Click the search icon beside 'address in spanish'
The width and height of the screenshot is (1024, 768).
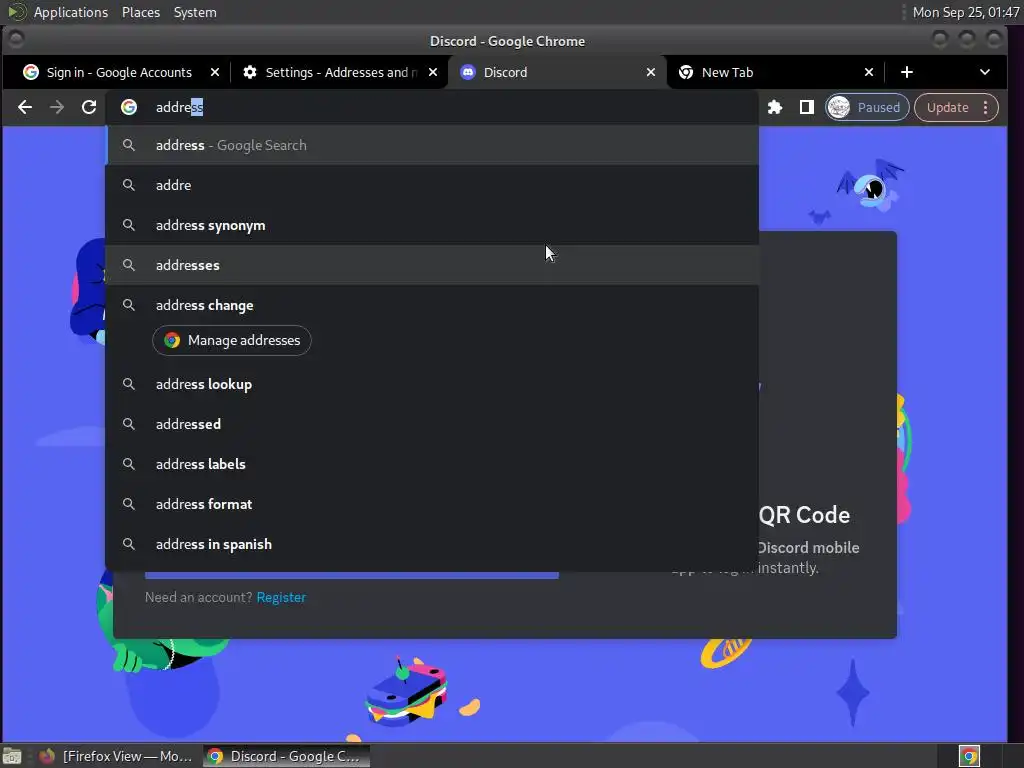pyautogui.click(x=129, y=544)
